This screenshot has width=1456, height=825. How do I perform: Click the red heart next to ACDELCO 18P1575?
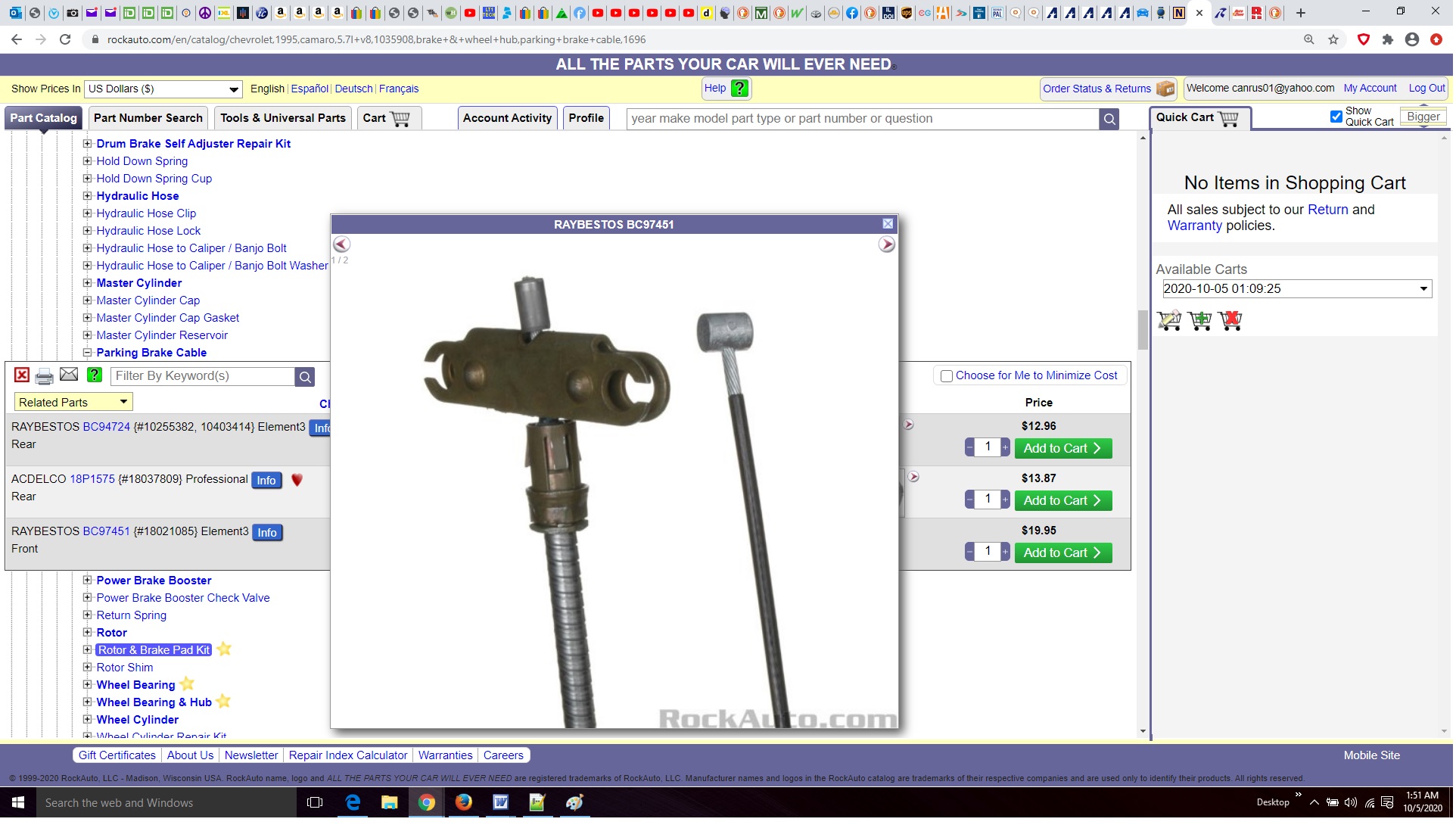297,481
